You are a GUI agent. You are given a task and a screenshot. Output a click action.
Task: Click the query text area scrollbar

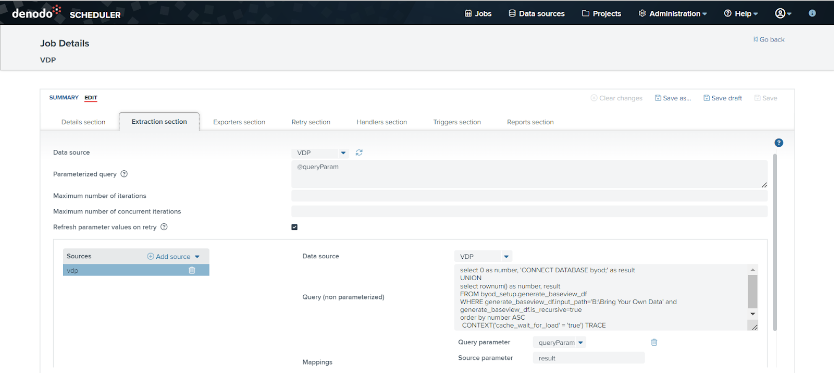[752, 292]
